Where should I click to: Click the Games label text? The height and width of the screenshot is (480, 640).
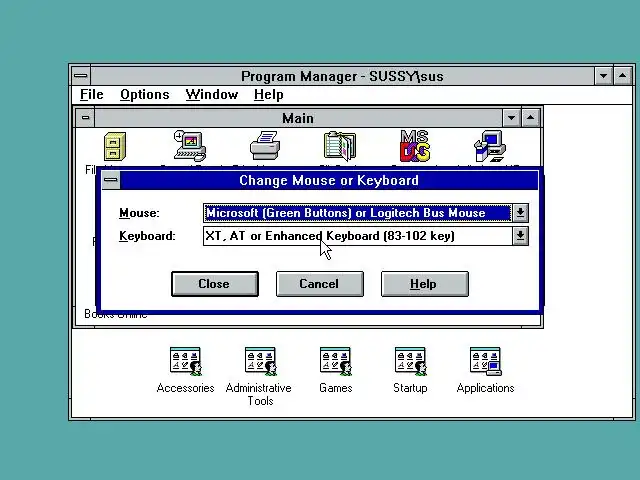(336, 388)
